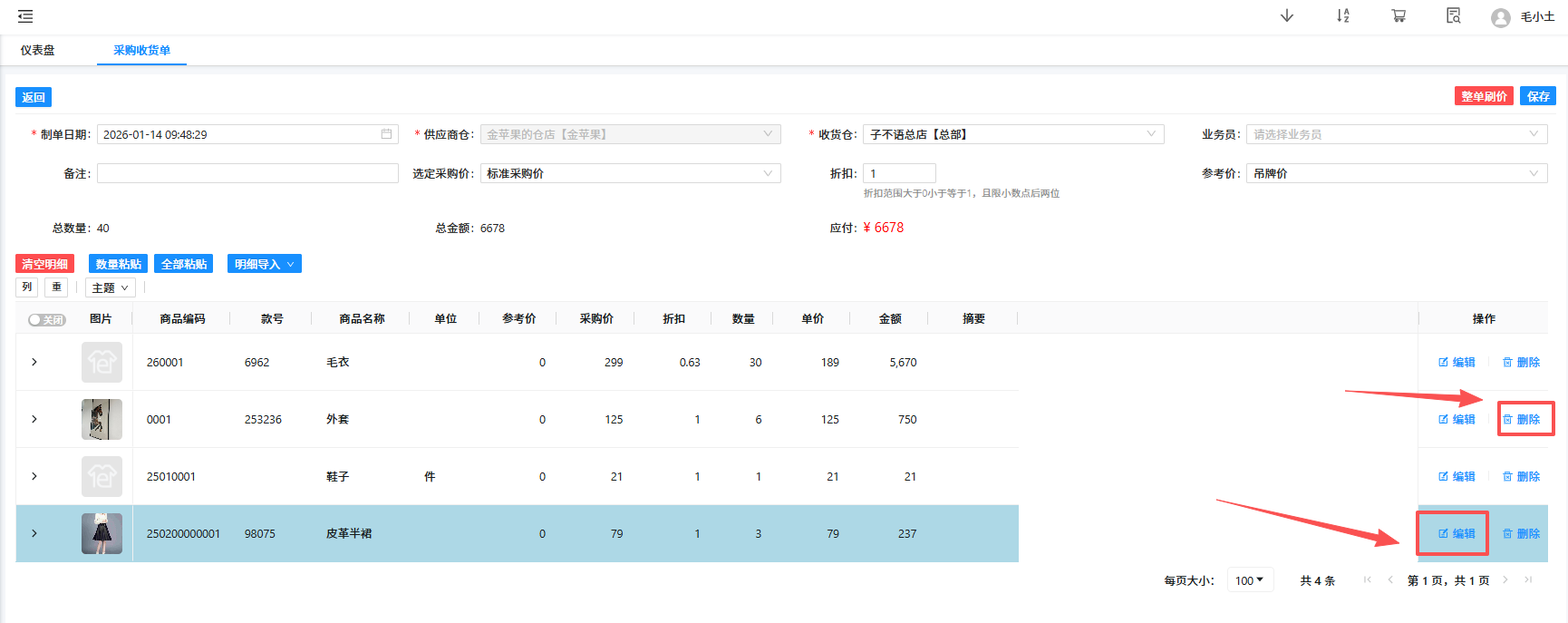
Task: Edit the 鞋子 row
Action: tap(1457, 476)
